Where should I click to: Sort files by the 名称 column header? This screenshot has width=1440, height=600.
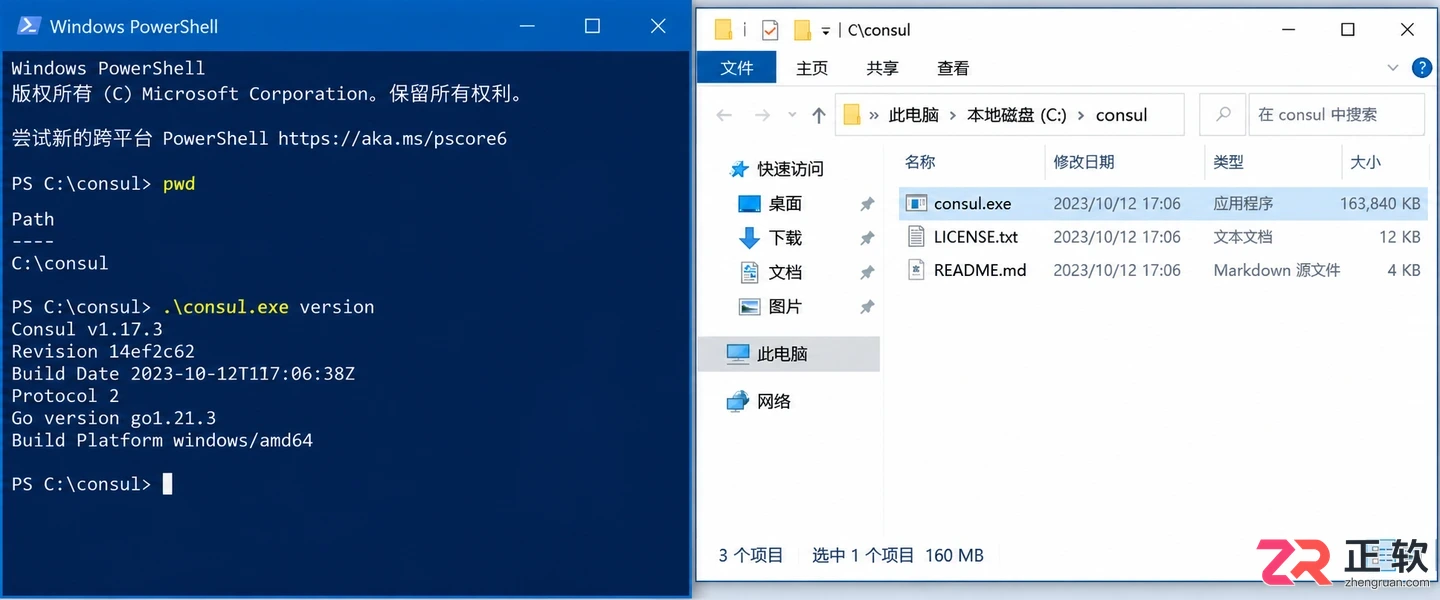[920, 162]
